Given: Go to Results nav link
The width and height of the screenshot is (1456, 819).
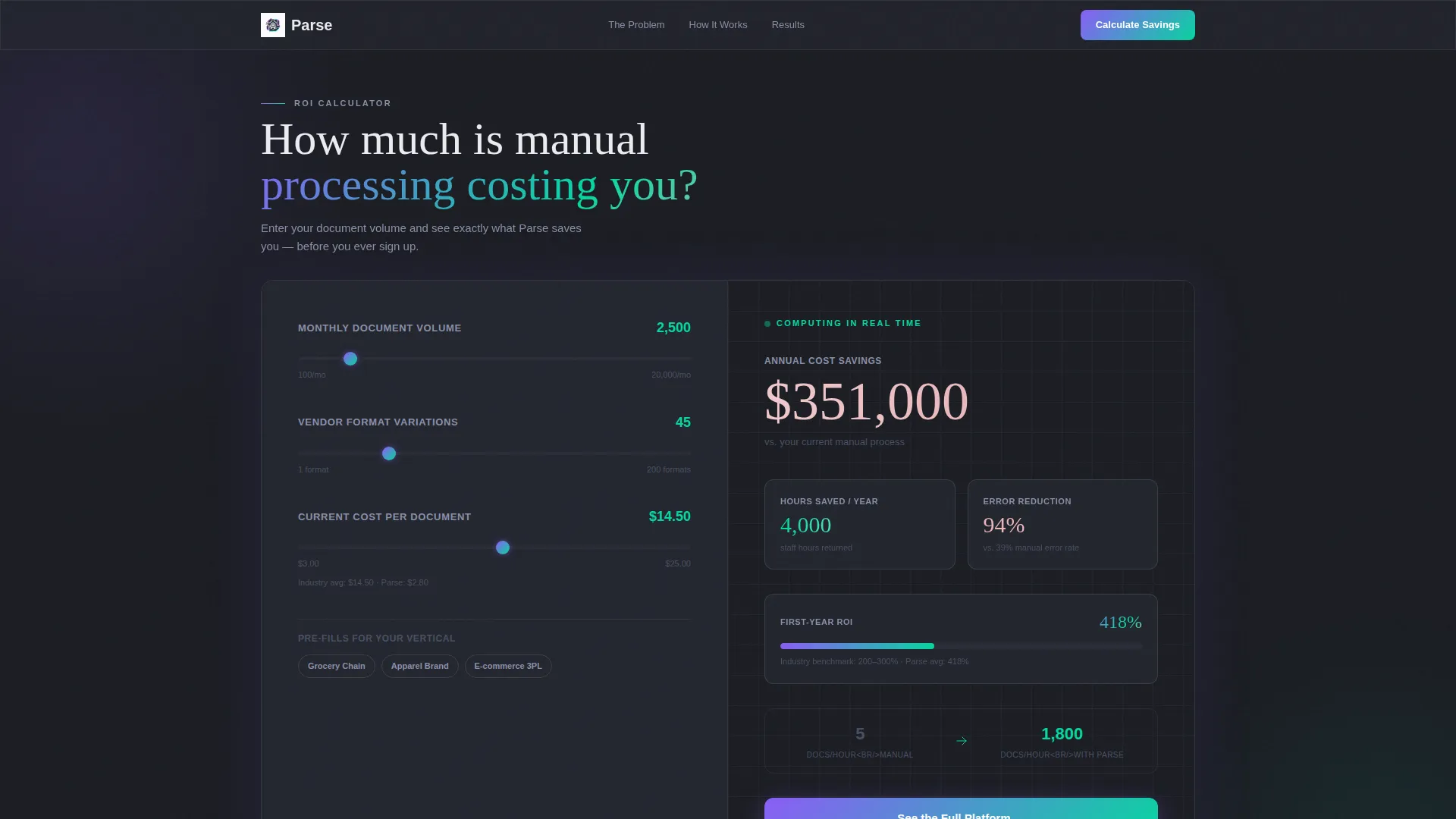Looking at the screenshot, I should (x=788, y=25).
